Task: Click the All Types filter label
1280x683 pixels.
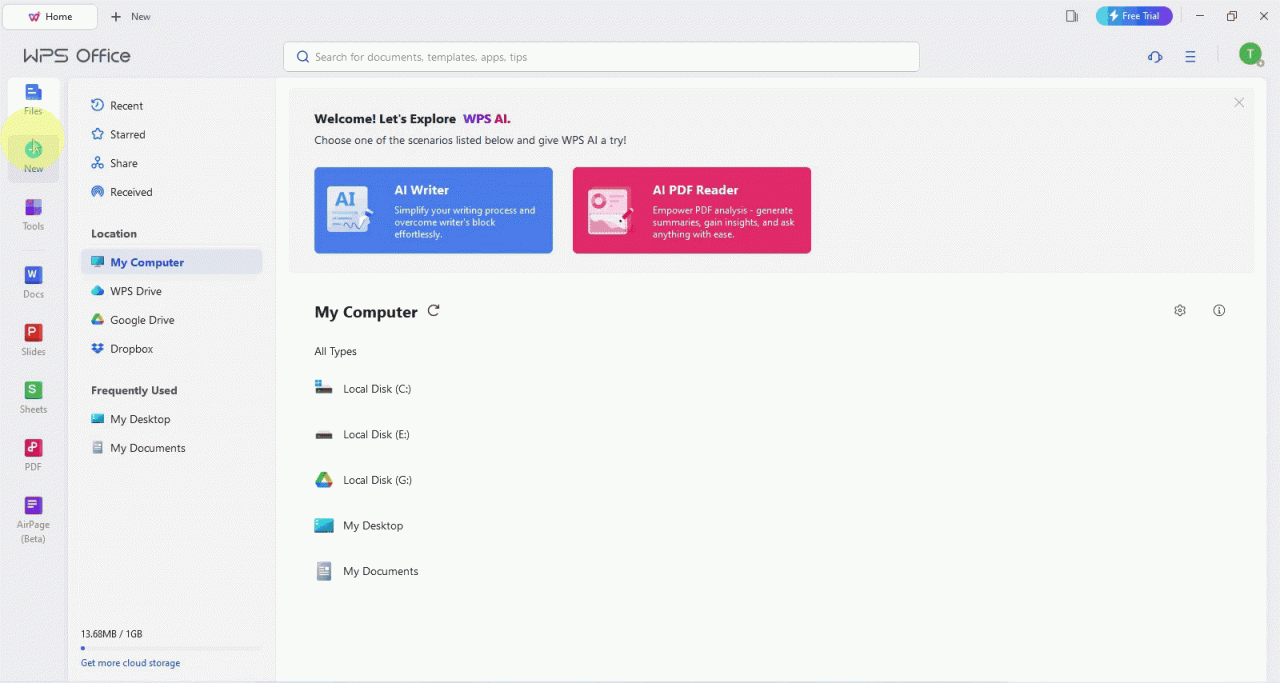Action: tap(335, 351)
